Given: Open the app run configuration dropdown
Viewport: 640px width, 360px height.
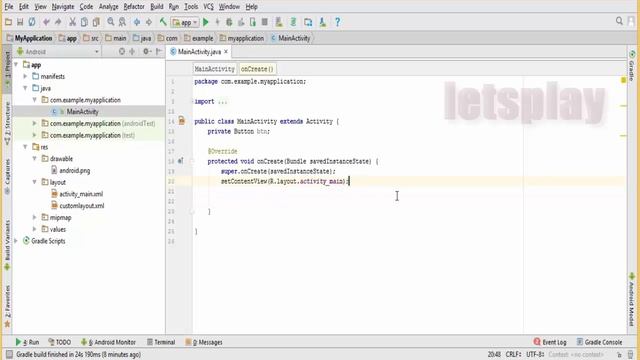Looking at the screenshot, I should (x=185, y=22).
